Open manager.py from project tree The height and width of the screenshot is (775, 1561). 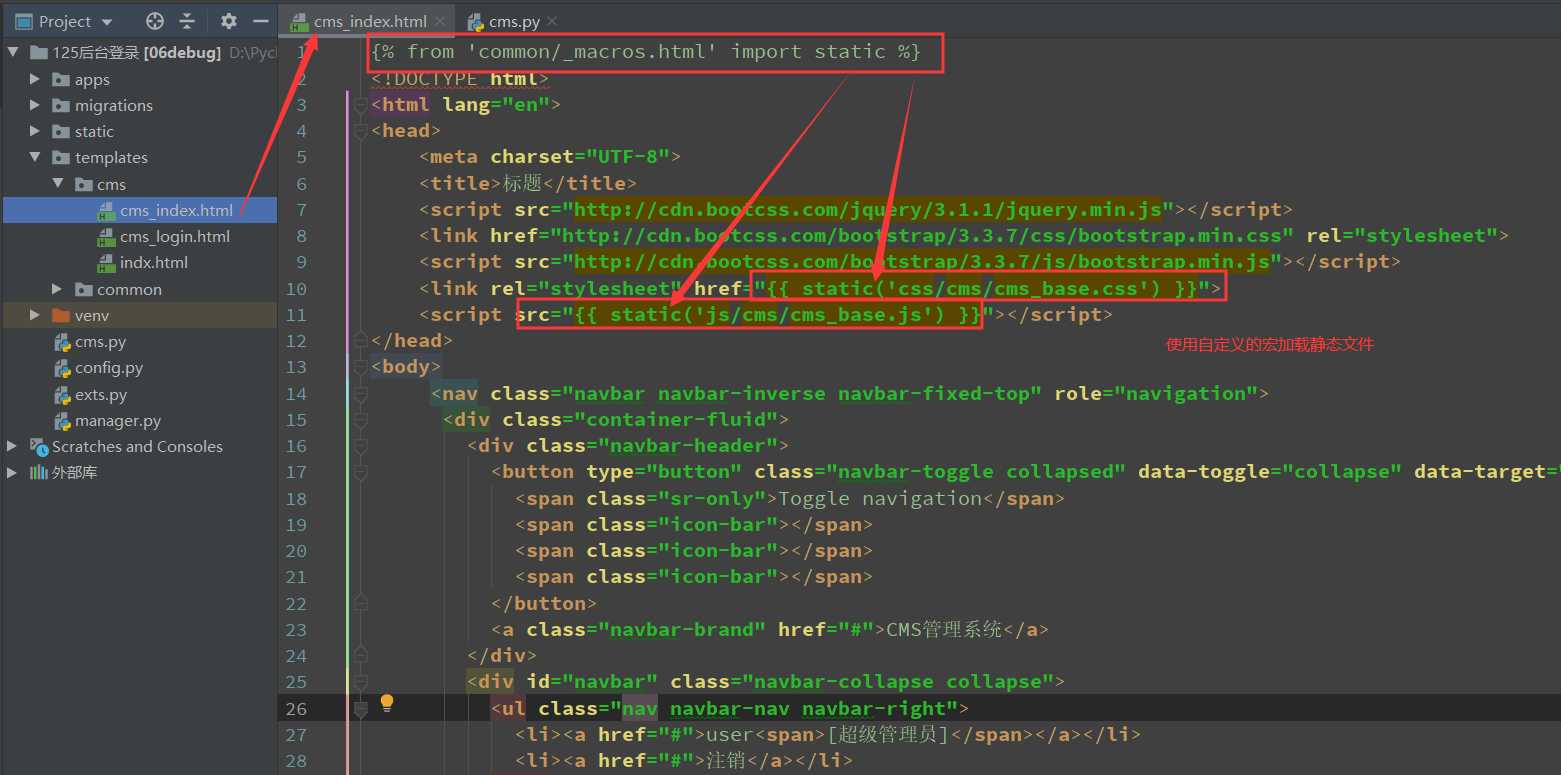(x=118, y=420)
